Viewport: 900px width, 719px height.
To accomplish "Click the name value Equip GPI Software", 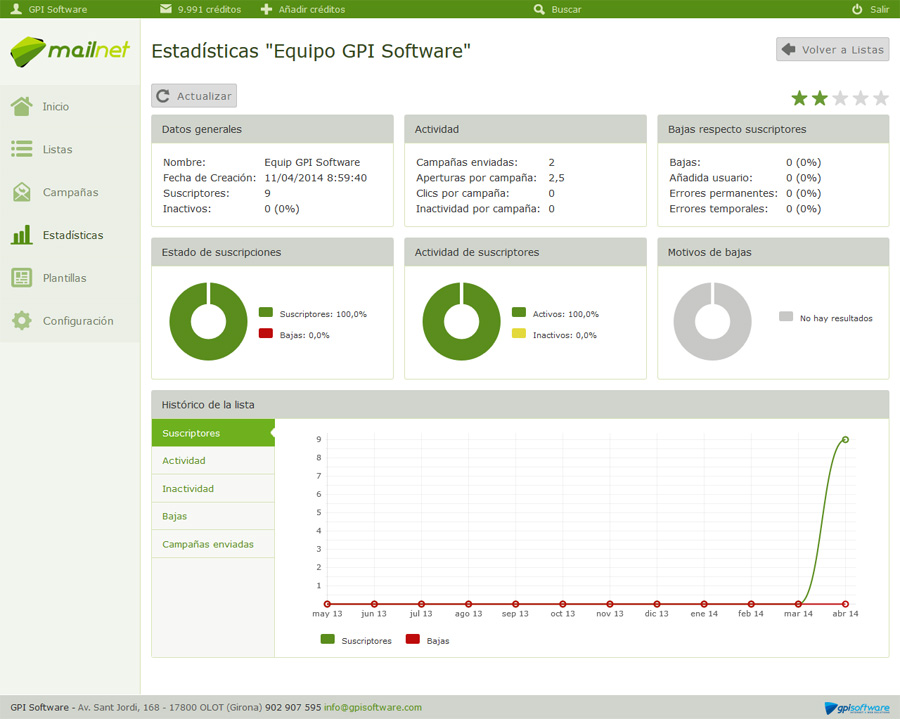I will pos(312,162).
